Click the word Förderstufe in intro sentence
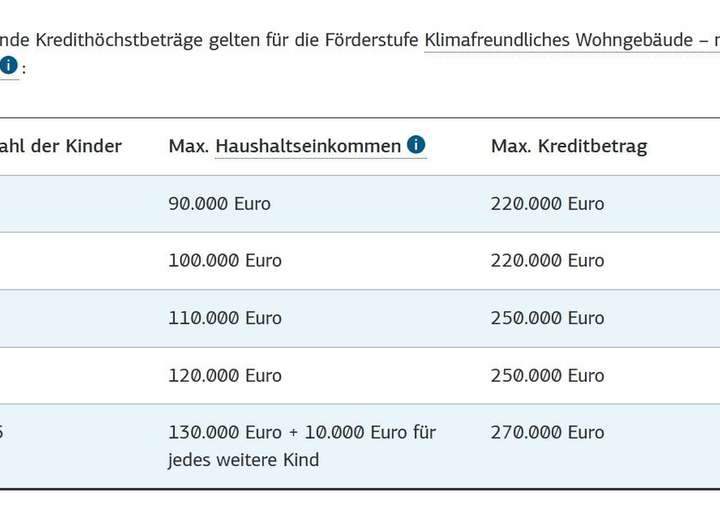Viewport: 720px width, 530px height. (x=371, y=40)
